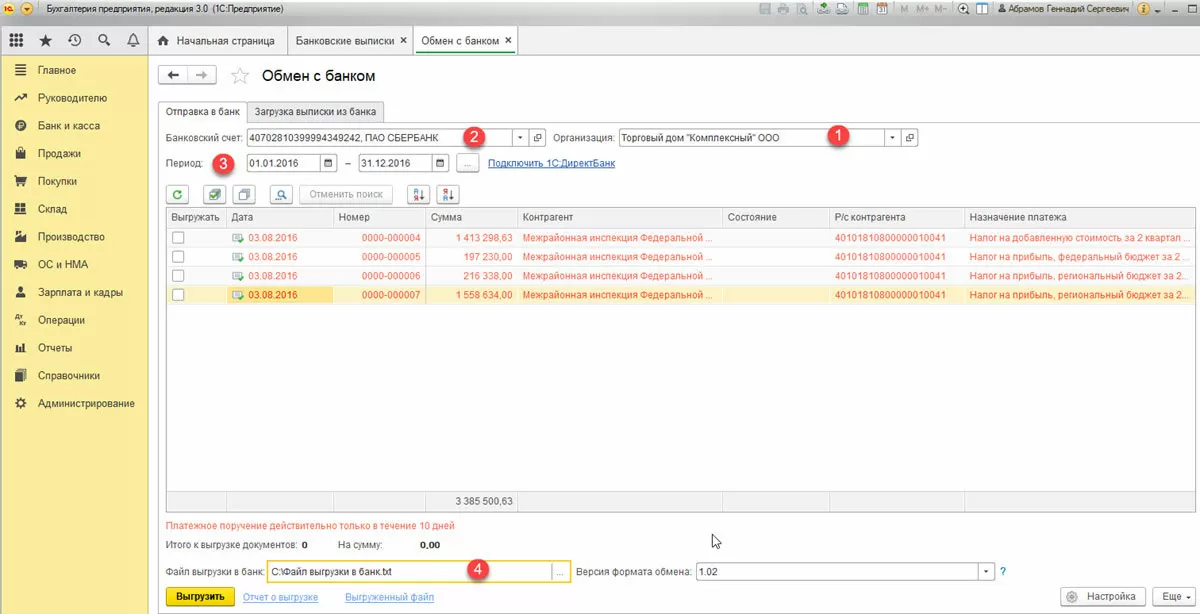Expand the Банковский счет dropdown
This screenshot has width=1200, height=614.
pyautogui.click(x=520, y=138)
